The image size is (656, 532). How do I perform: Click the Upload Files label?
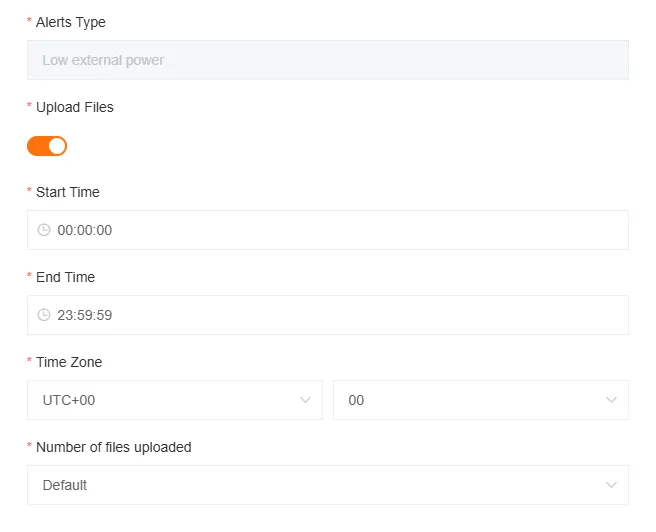(74, 107)
